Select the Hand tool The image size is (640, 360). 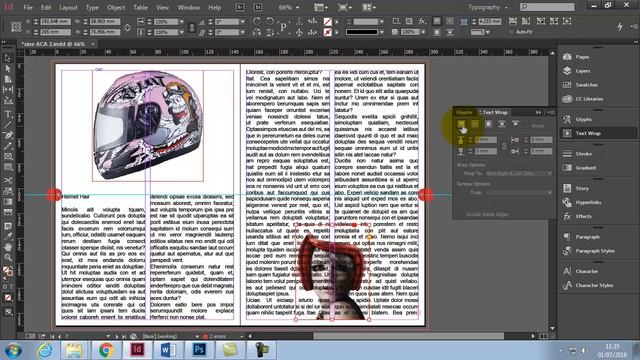tap(8, 247)
